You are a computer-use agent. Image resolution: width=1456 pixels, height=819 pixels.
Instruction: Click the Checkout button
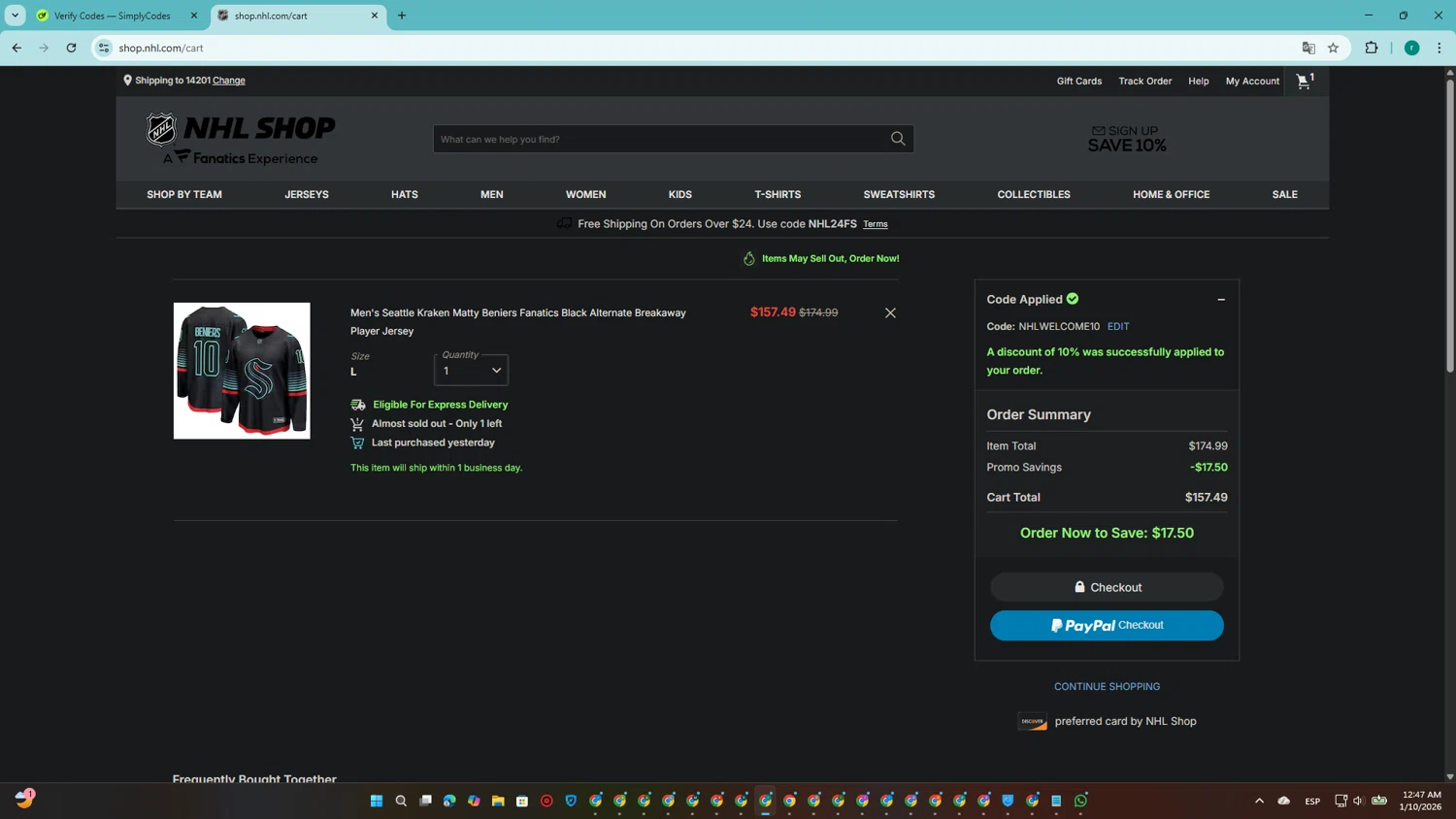pos(1107,587)
